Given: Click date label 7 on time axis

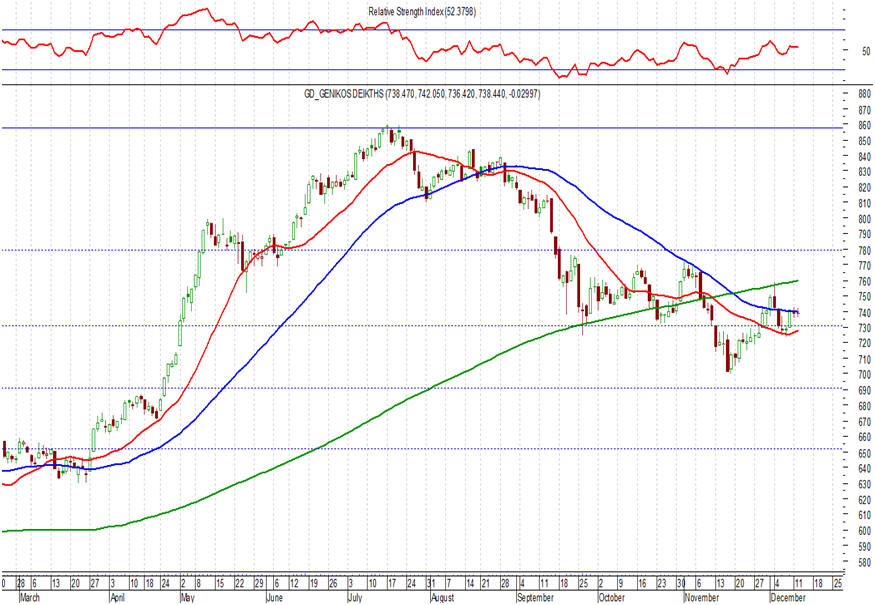Looking at the screenshot, I should pyautogui.click(x=449, y=583).
